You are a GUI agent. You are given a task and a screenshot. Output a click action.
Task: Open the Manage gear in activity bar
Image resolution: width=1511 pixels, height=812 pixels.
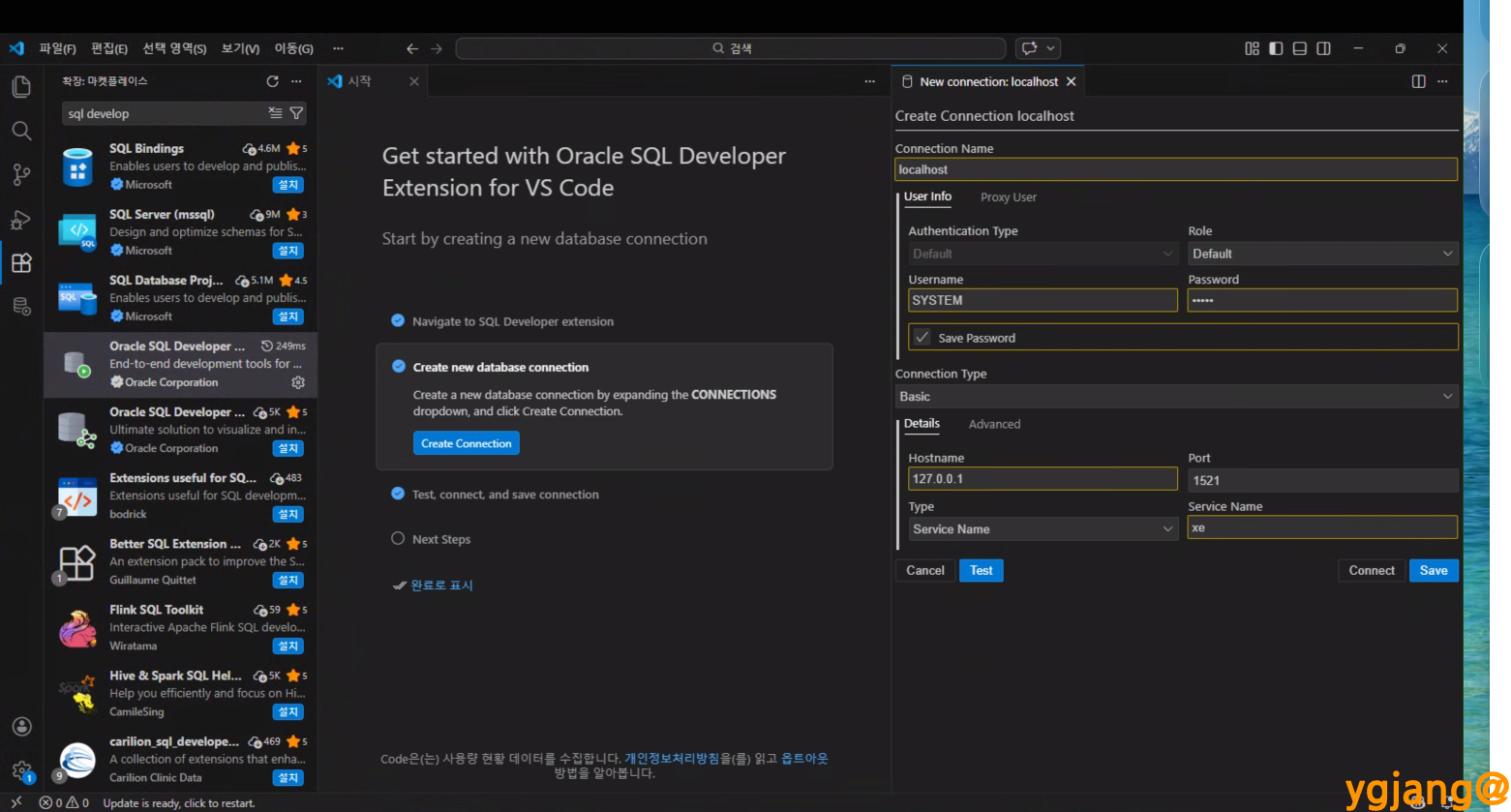pos(21,770)
